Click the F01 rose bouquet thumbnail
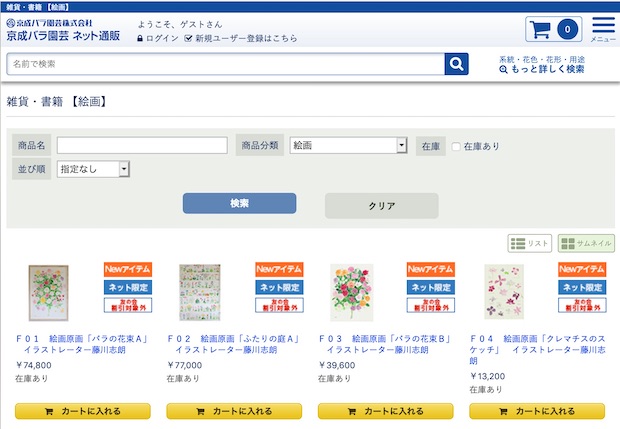The image size is (620, 429). coord(49,293)
